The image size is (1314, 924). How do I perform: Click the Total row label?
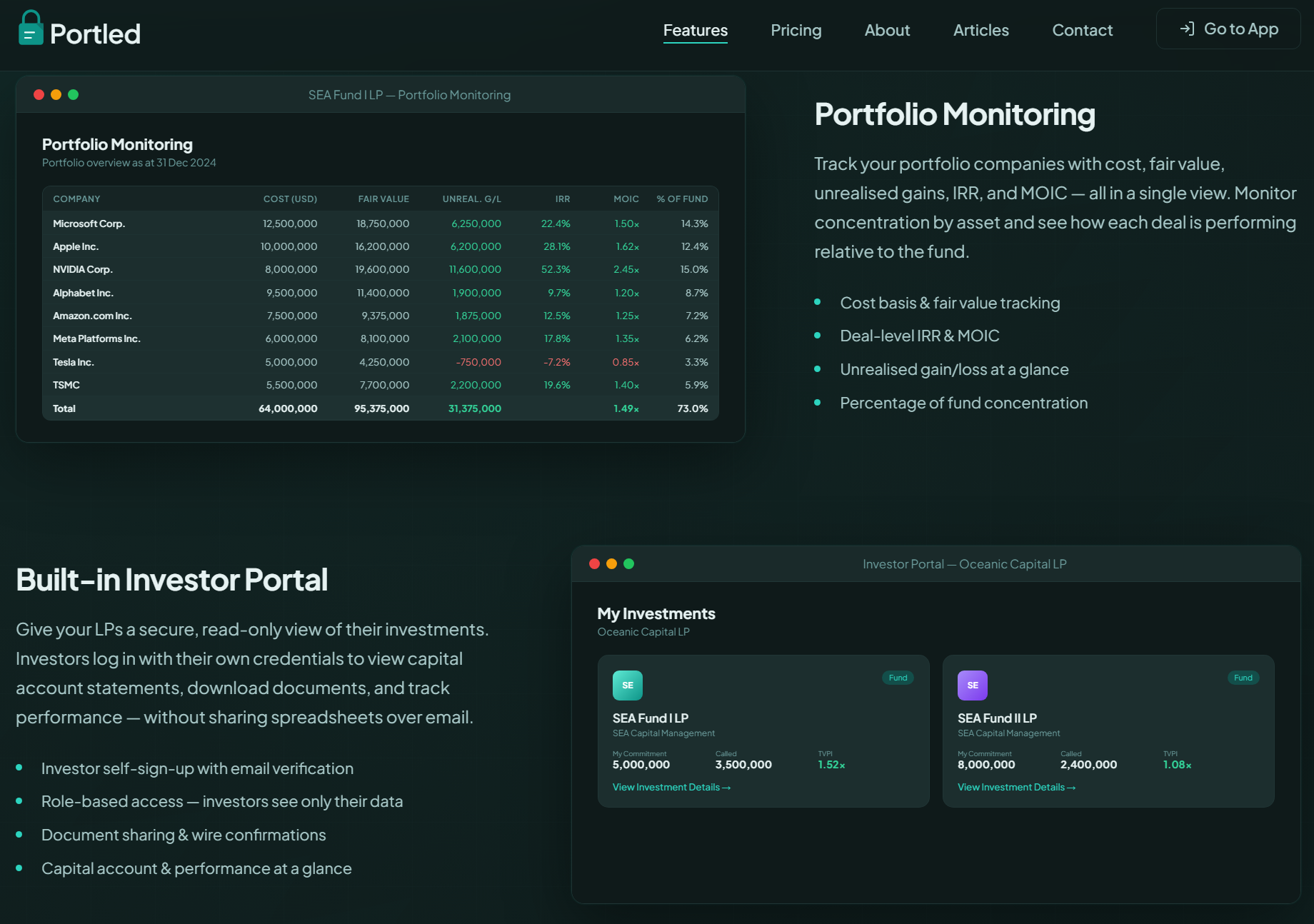click(64, 408)
